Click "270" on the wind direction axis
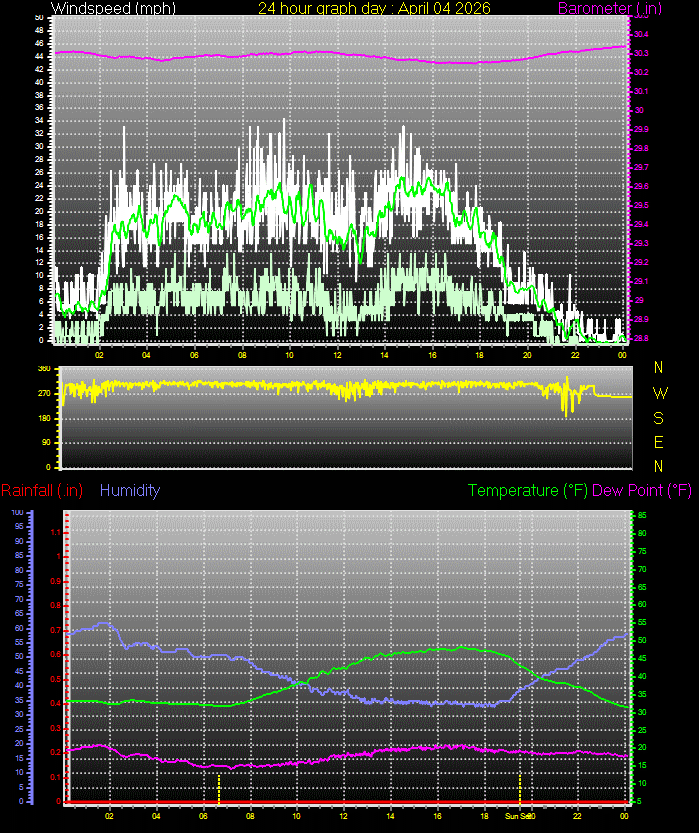Image resolution: width=699 pixels, height=833 pixels. coord(44,394)
